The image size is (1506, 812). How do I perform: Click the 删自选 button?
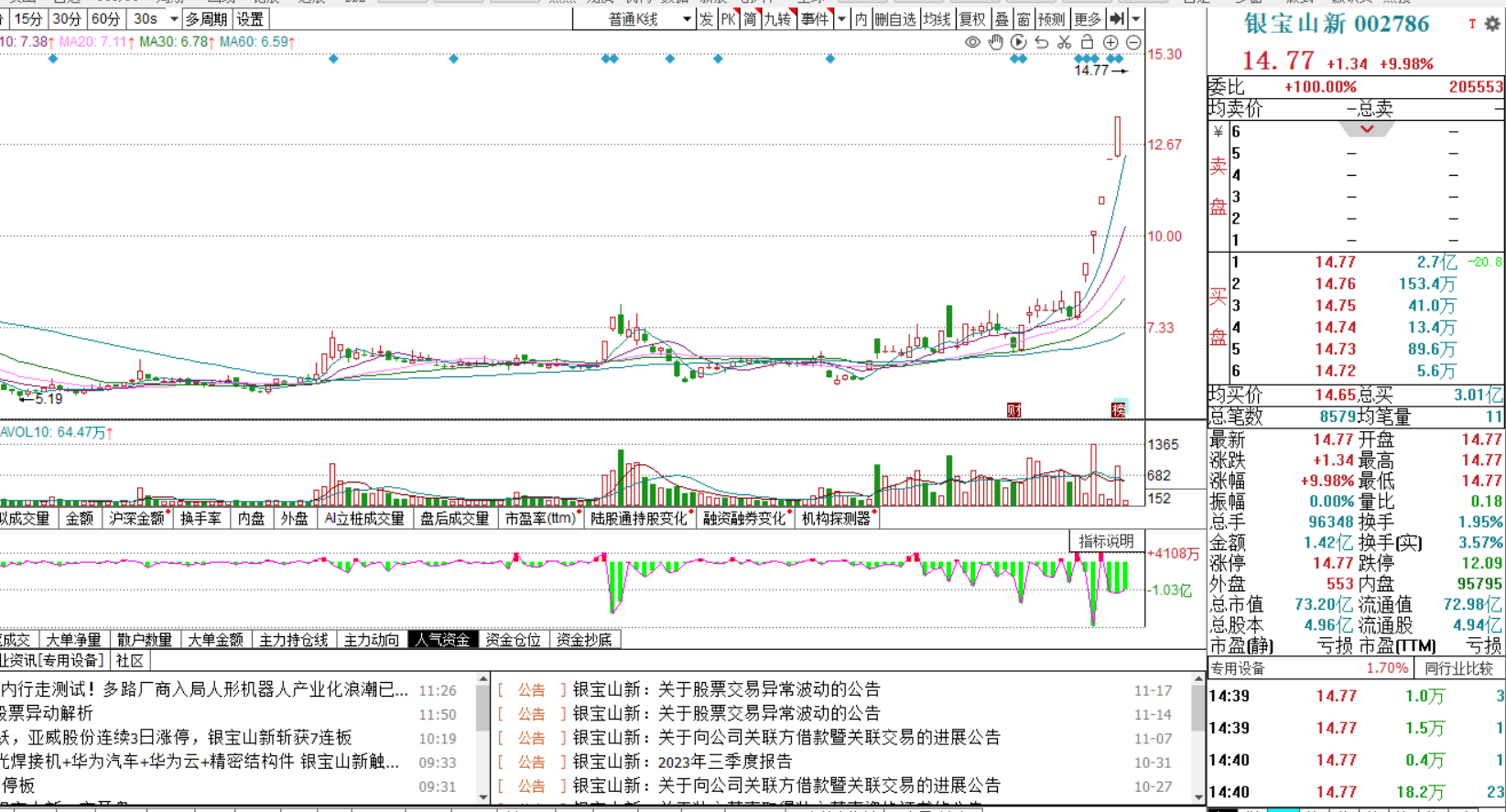894,18
